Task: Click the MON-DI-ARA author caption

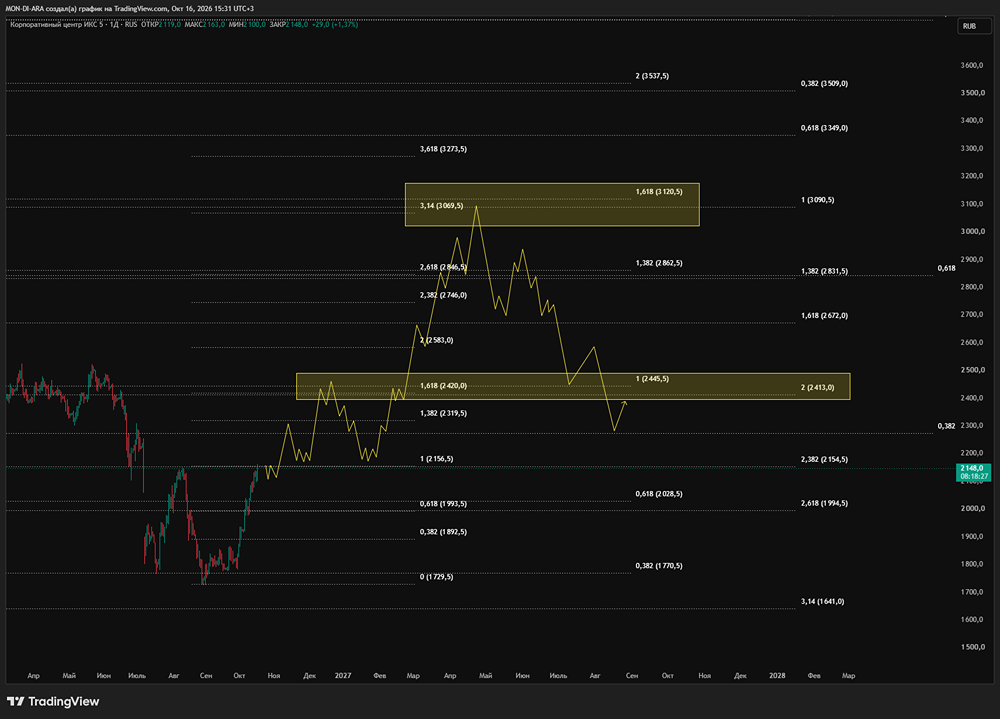Action: 24,8
